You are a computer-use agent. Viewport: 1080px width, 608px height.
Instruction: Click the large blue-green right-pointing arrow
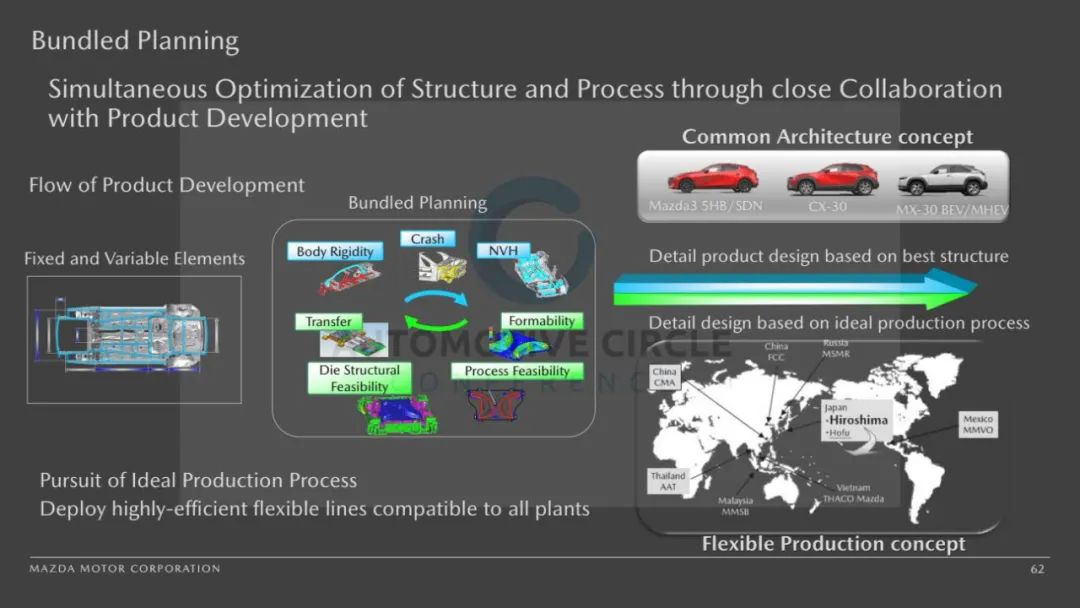coord(795,288)
